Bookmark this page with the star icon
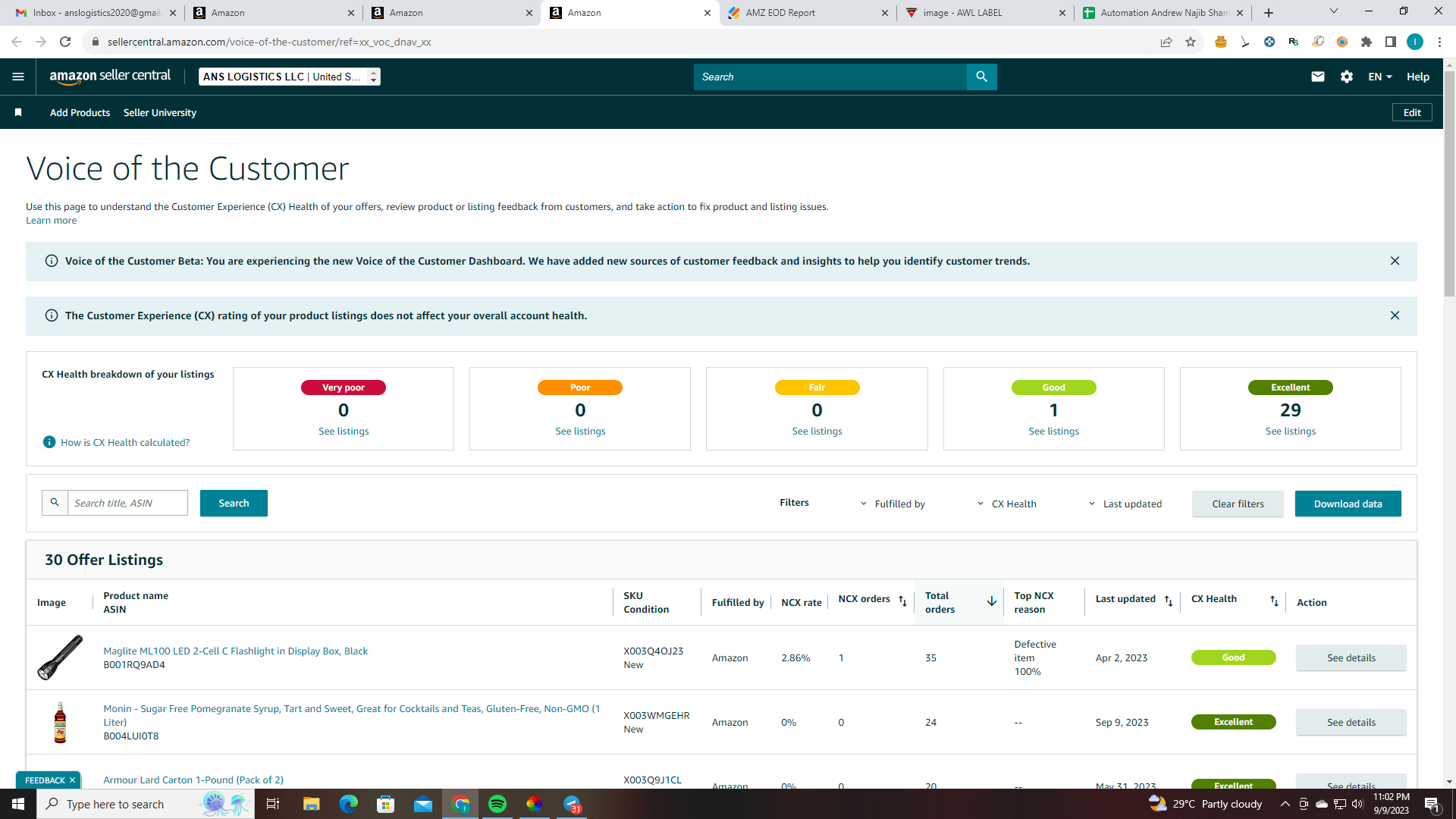1456x819 pixels. (1191, 42)
